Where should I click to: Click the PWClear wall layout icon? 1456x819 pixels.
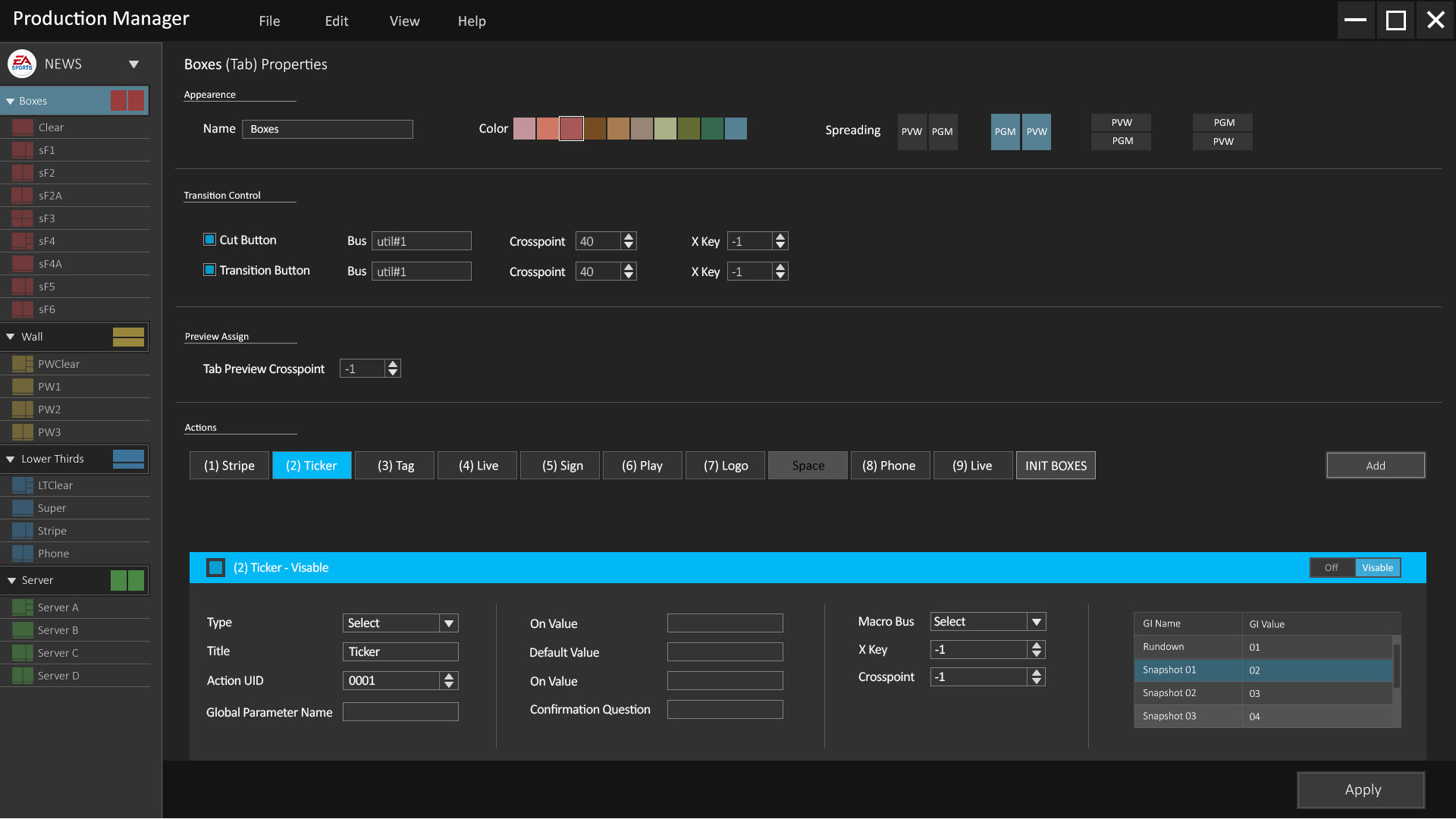point(23,364)
